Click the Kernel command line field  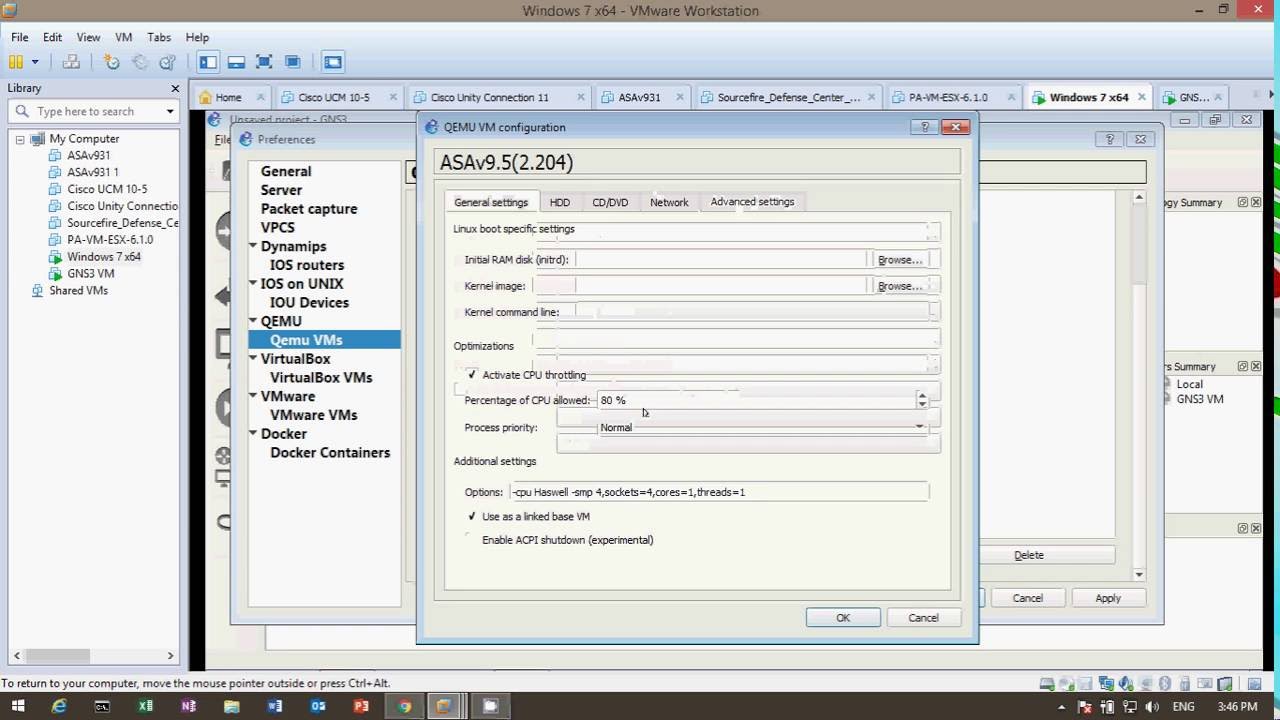tap(752, 312)
